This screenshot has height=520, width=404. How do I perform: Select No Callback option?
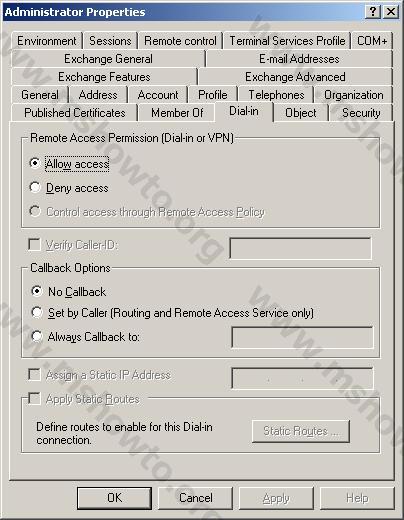[x=37, y=291]
